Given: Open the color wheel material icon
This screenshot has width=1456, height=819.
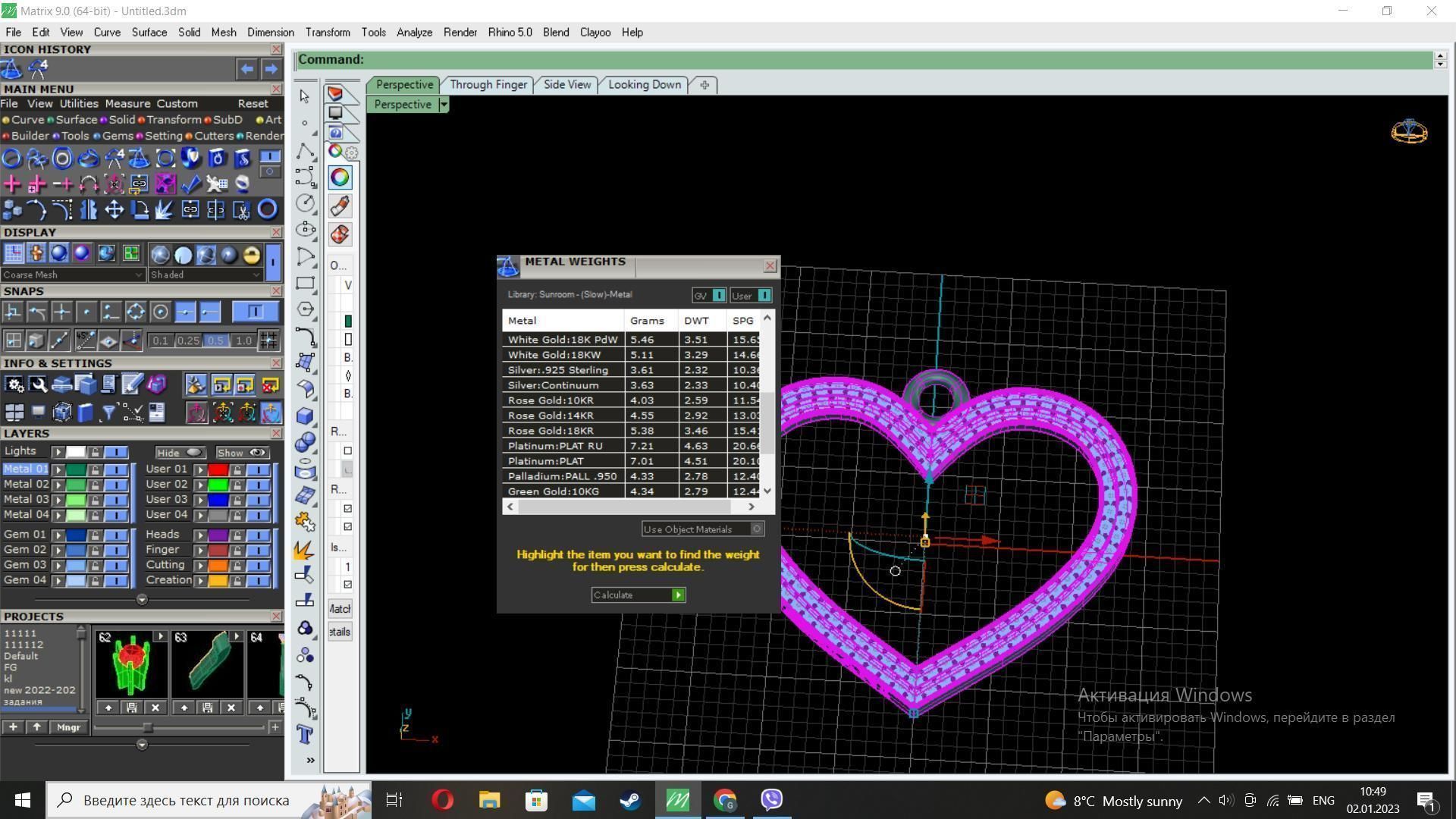Looking at the screenshot, I should 340,177.
